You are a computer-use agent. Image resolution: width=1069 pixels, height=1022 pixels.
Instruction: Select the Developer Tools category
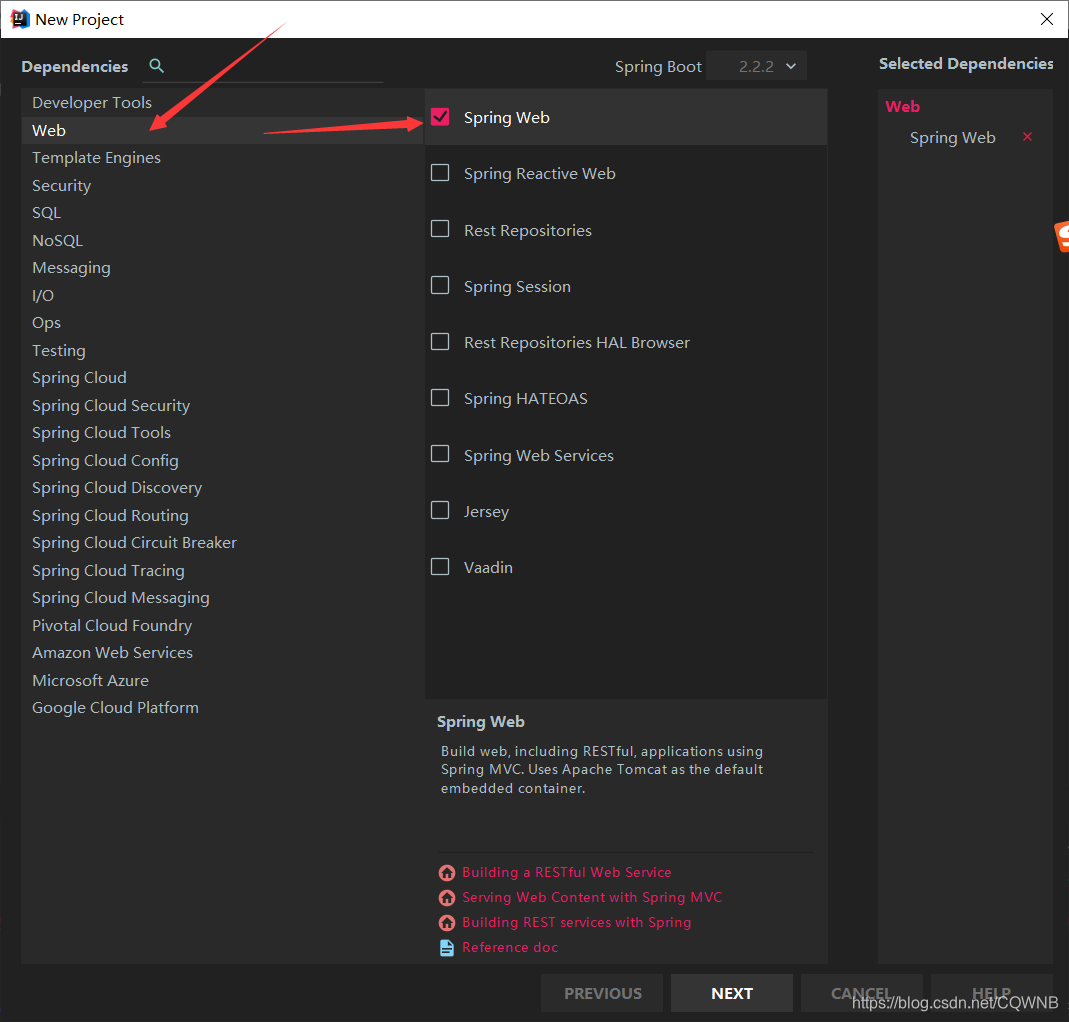coord(222,102)
